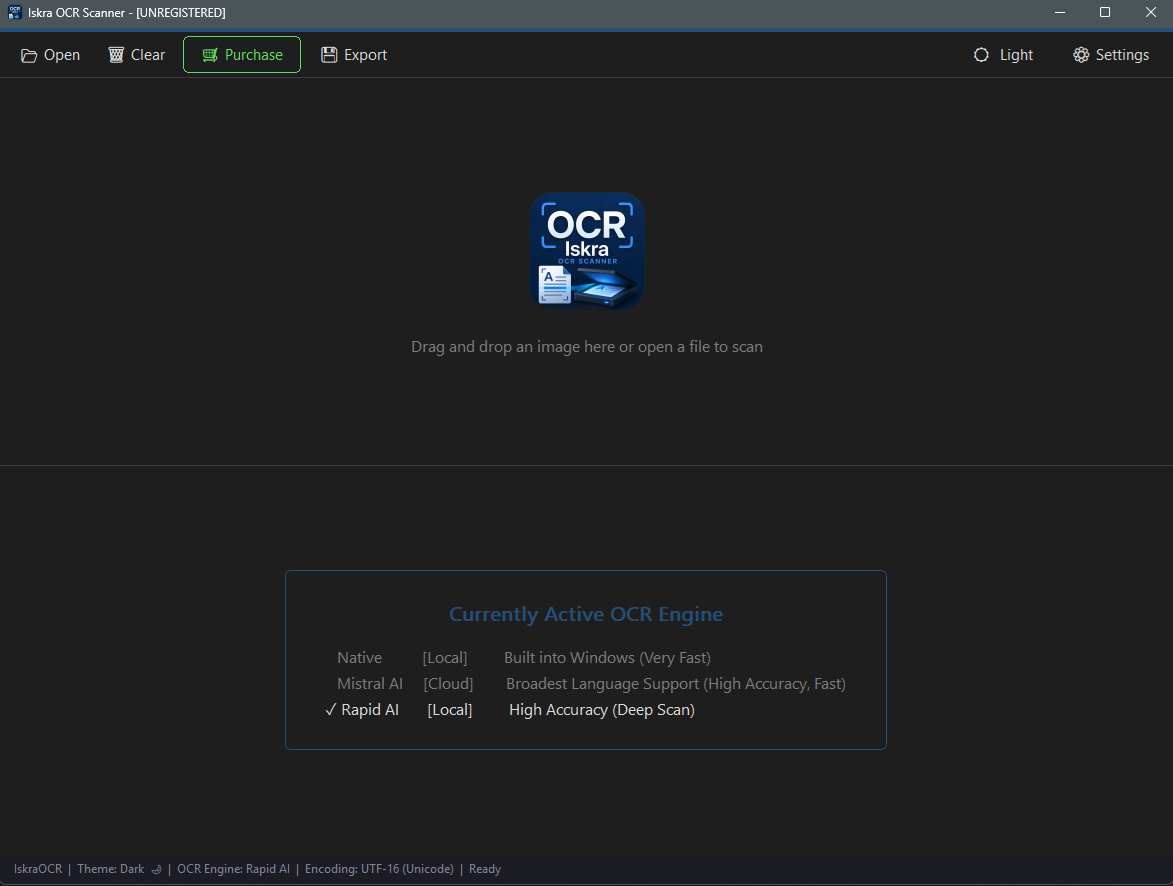
Task: Click the green Purchase button
Action: pos(242,55)
